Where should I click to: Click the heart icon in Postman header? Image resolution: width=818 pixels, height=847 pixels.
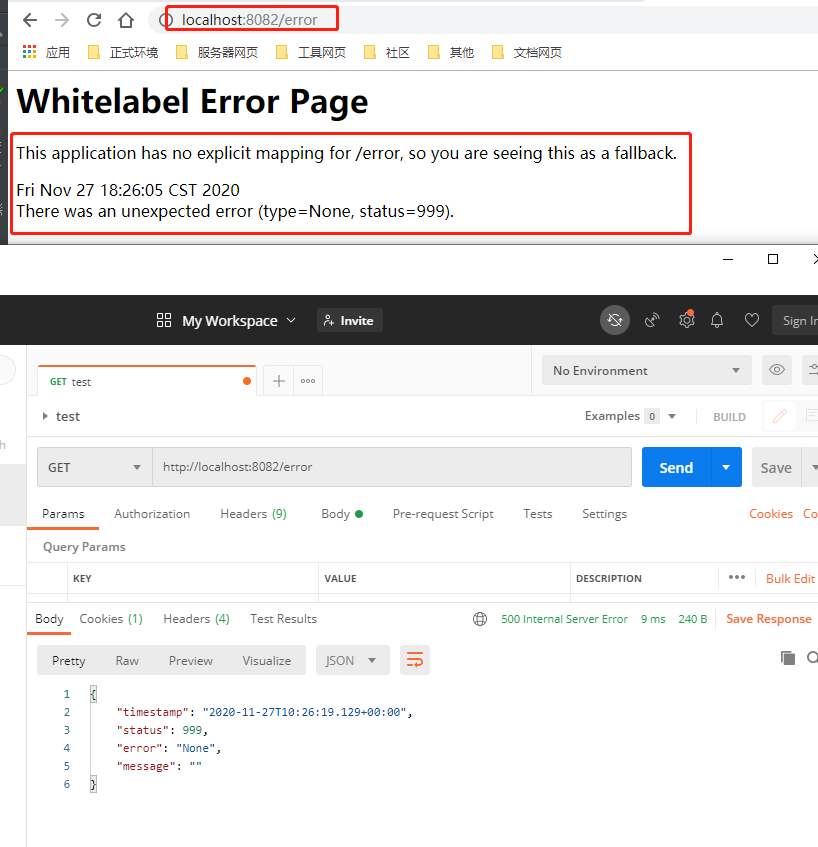coord(752,320)
